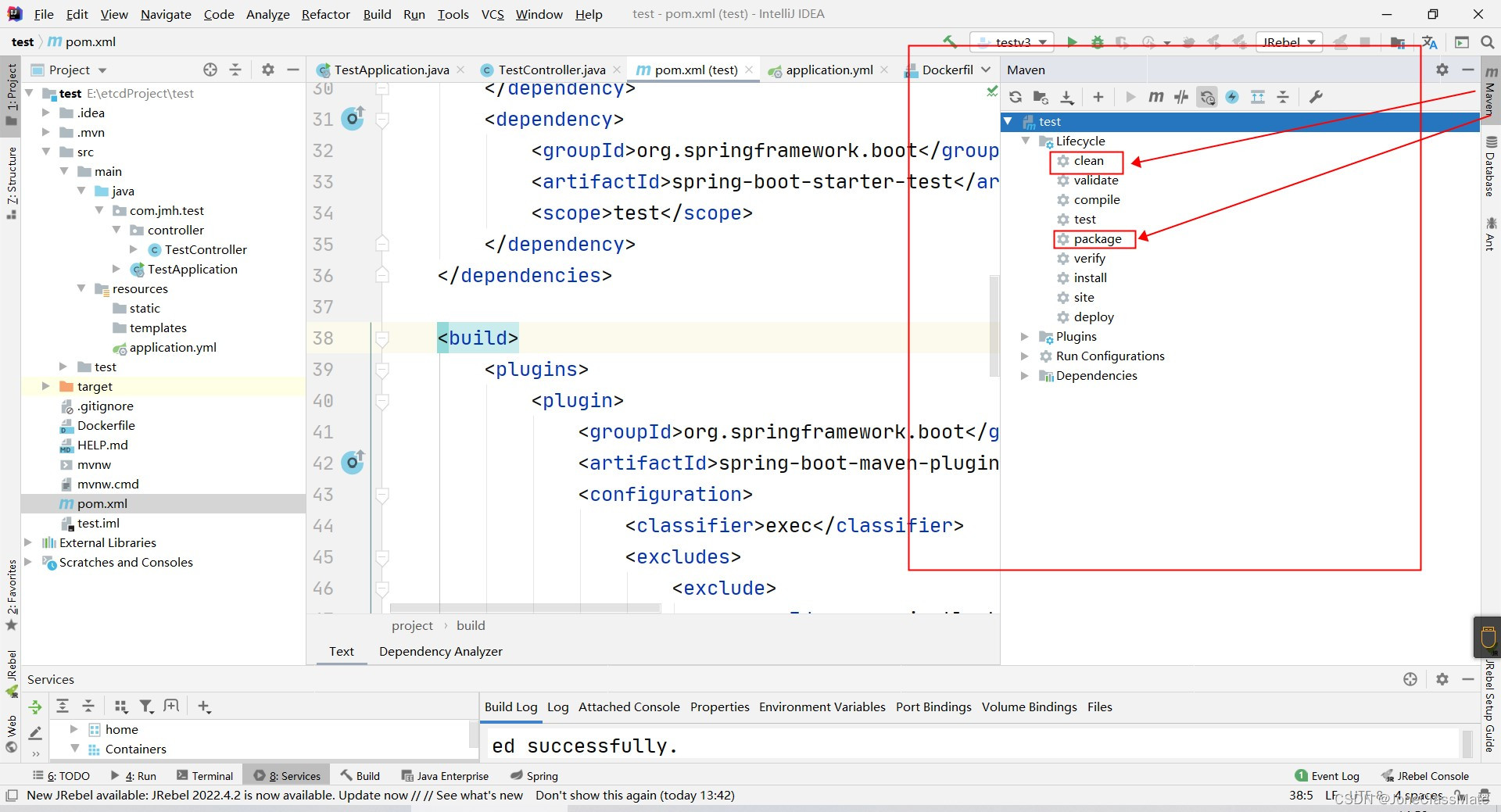Image resolution: width=1501 pixels, height=812 pixels.
Task: Add Maven project with plus icon
Action: click(1098, 97)
